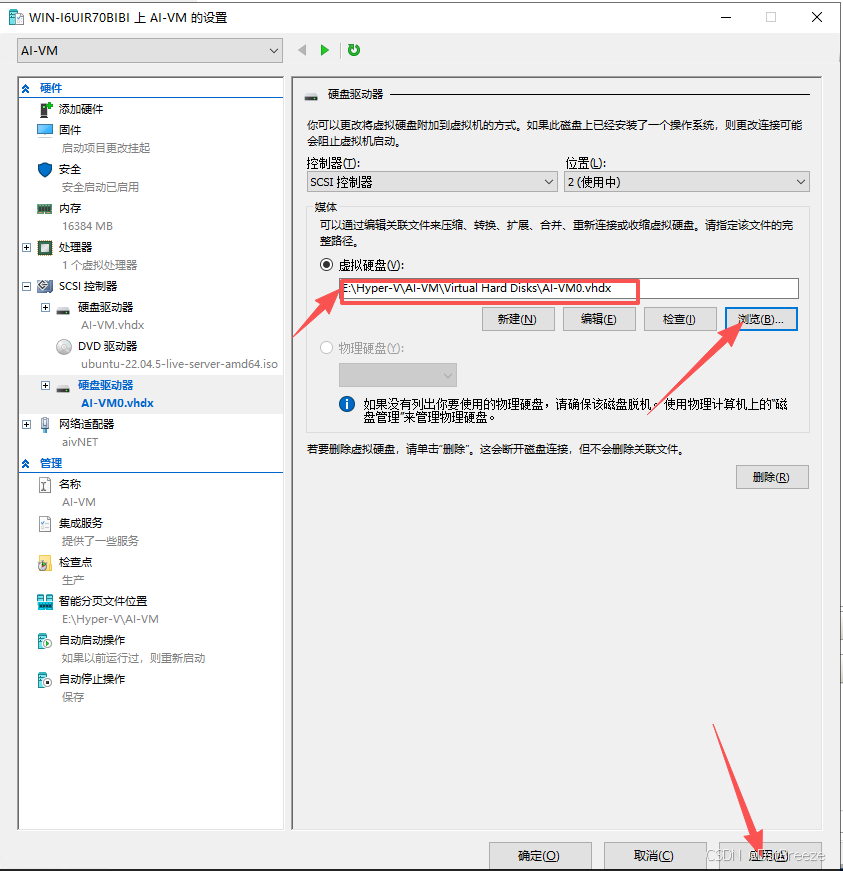The image size is (843, 871).
Task: Select 添加硬件 icon in hardware list
Action: (46, 109)
